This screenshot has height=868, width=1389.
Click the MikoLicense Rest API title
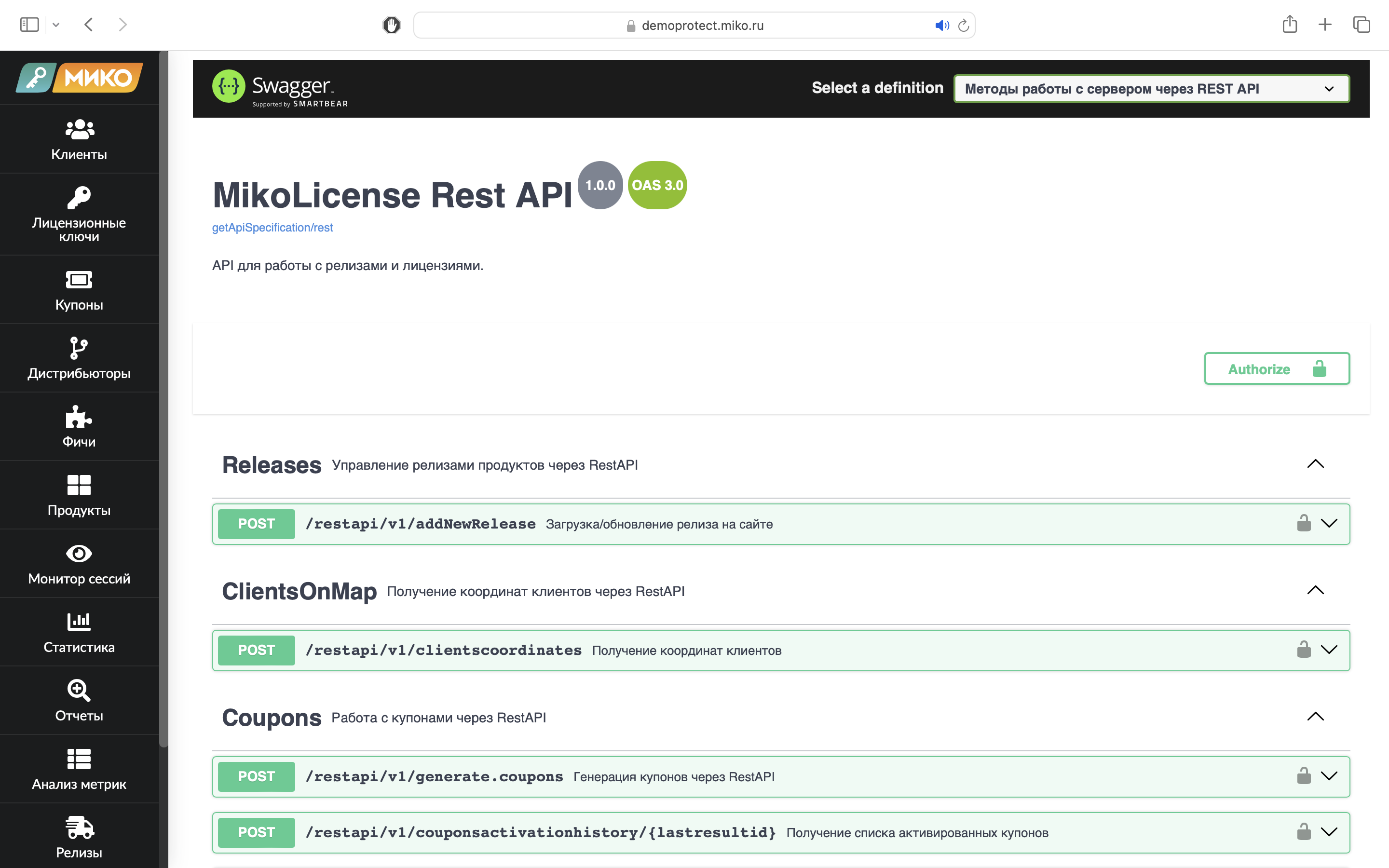[393, 195]
